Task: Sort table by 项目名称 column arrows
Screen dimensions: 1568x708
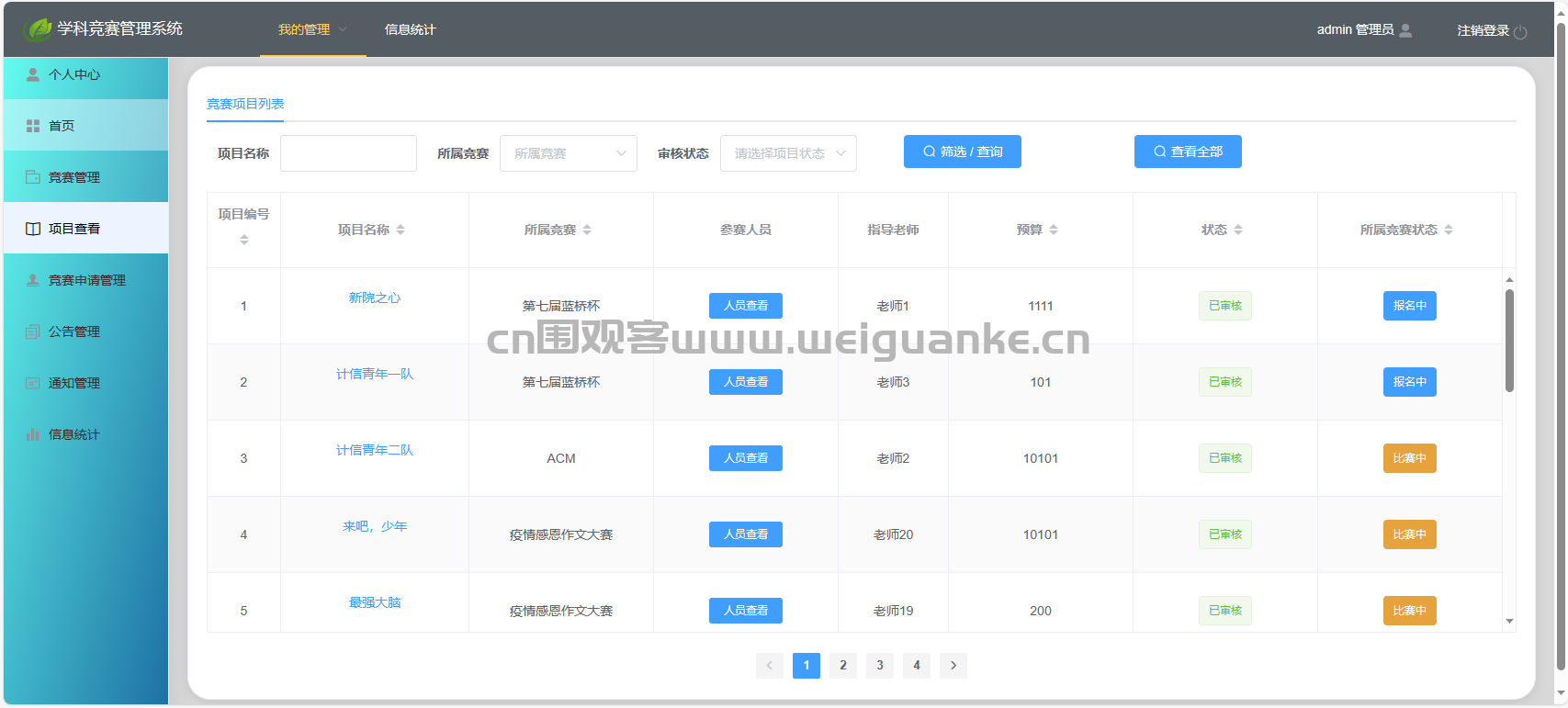Action: [400, 230]
